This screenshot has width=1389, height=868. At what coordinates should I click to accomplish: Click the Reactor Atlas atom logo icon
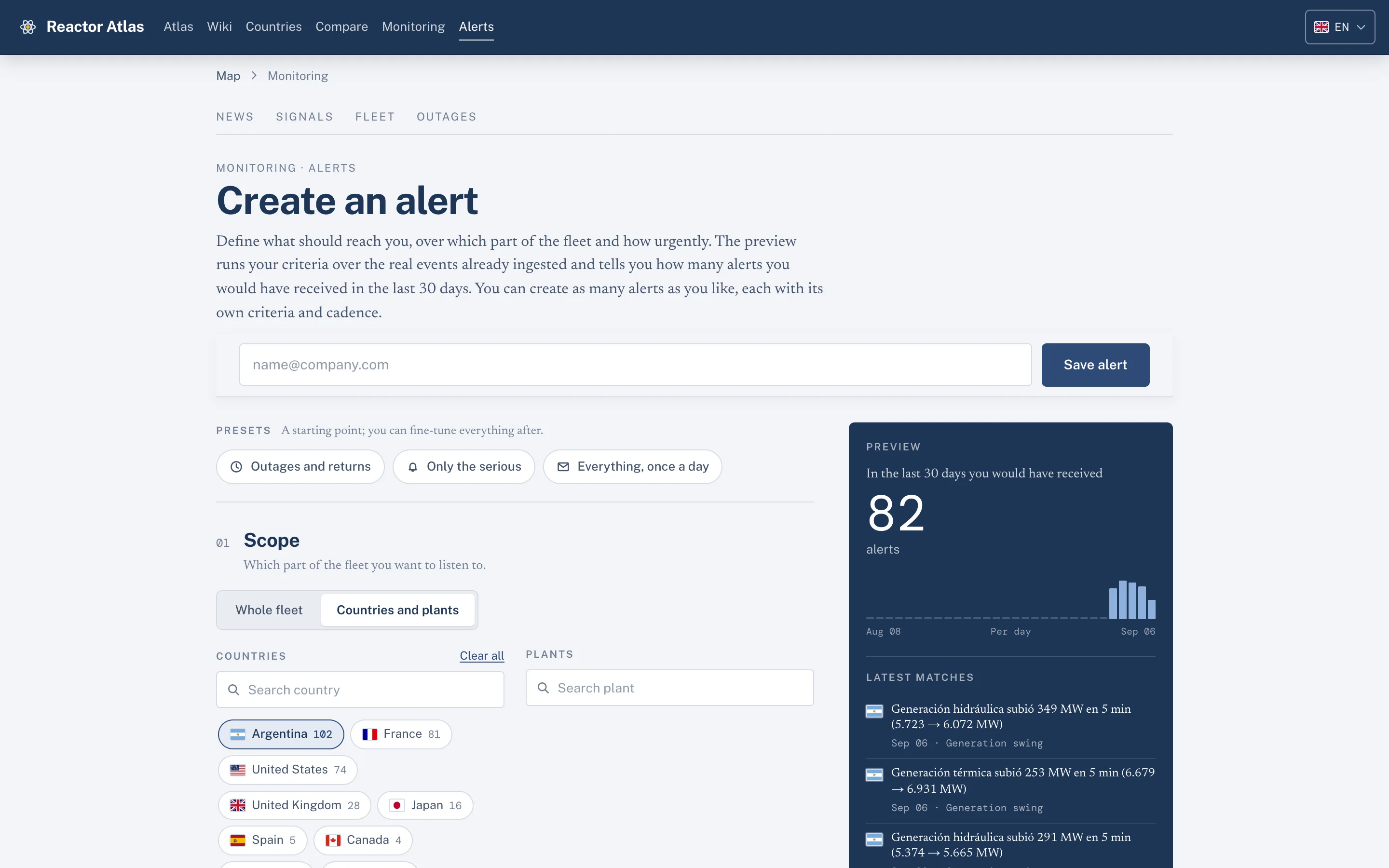coord(28,27)
